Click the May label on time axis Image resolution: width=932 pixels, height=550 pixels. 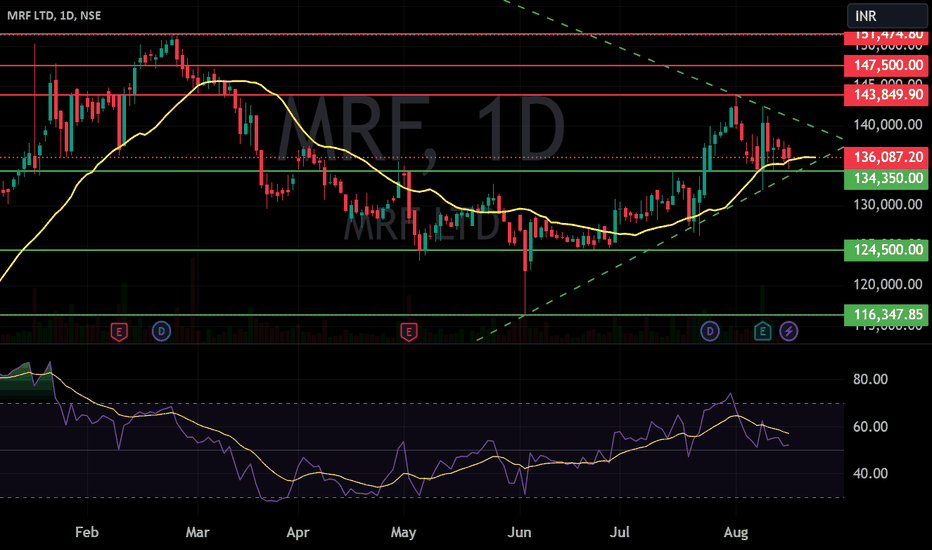404,532
